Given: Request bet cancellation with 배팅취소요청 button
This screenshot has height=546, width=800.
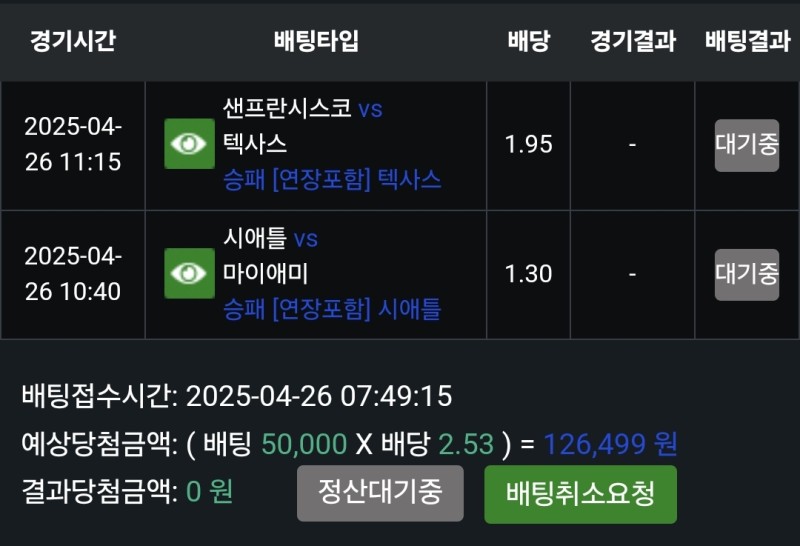Looking at the screenshot, I should 580,494.
